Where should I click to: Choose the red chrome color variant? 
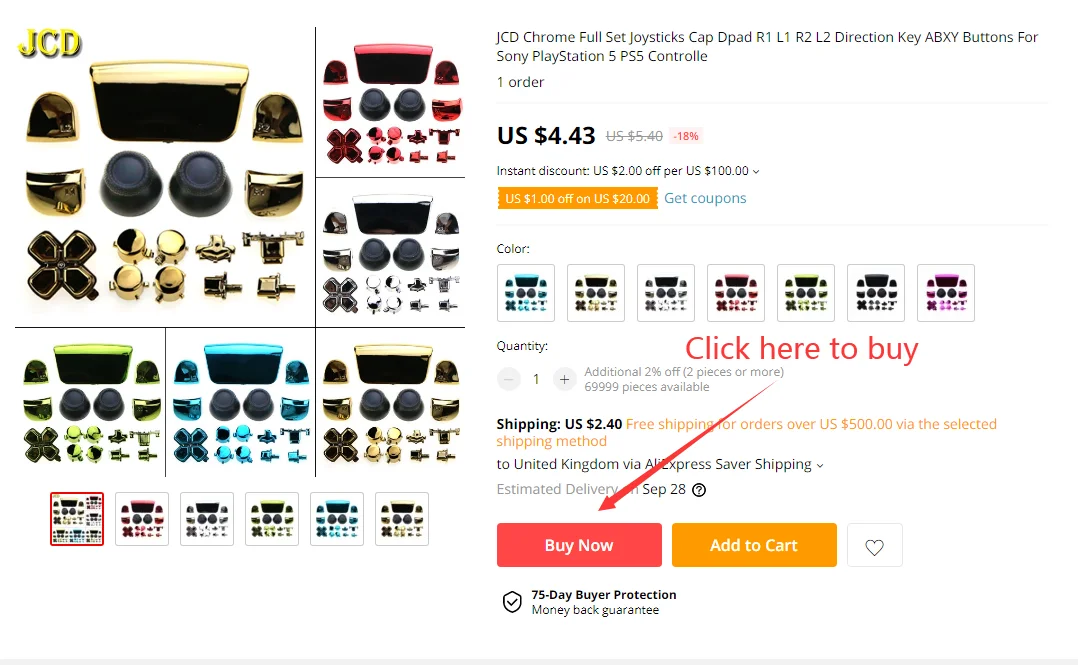pyautogui.click(x=736, y=293)
